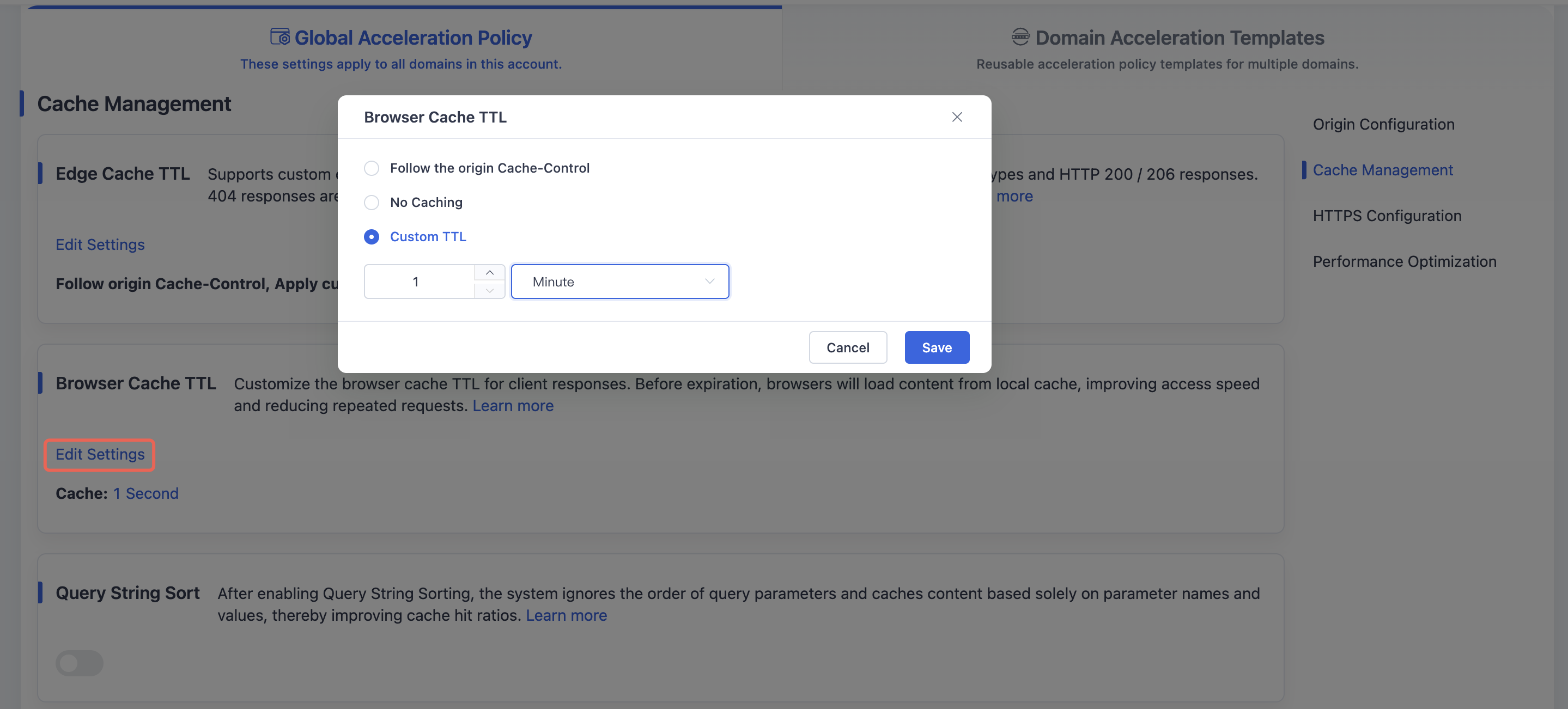The height and width of the screenshot is (709, 1568).
Task: Open Learn more link for Browser Cache TTL
Action: click(513, 406)
